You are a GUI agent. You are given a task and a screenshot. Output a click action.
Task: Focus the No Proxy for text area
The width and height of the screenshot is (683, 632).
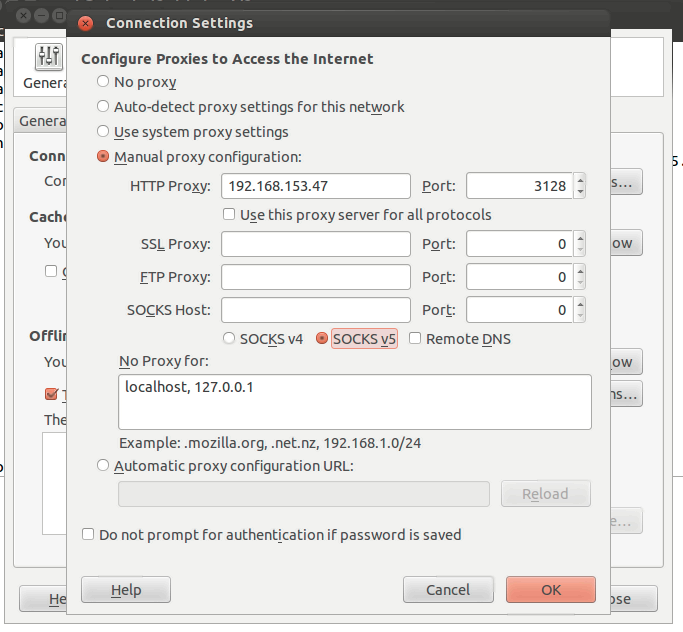[355, 402]
